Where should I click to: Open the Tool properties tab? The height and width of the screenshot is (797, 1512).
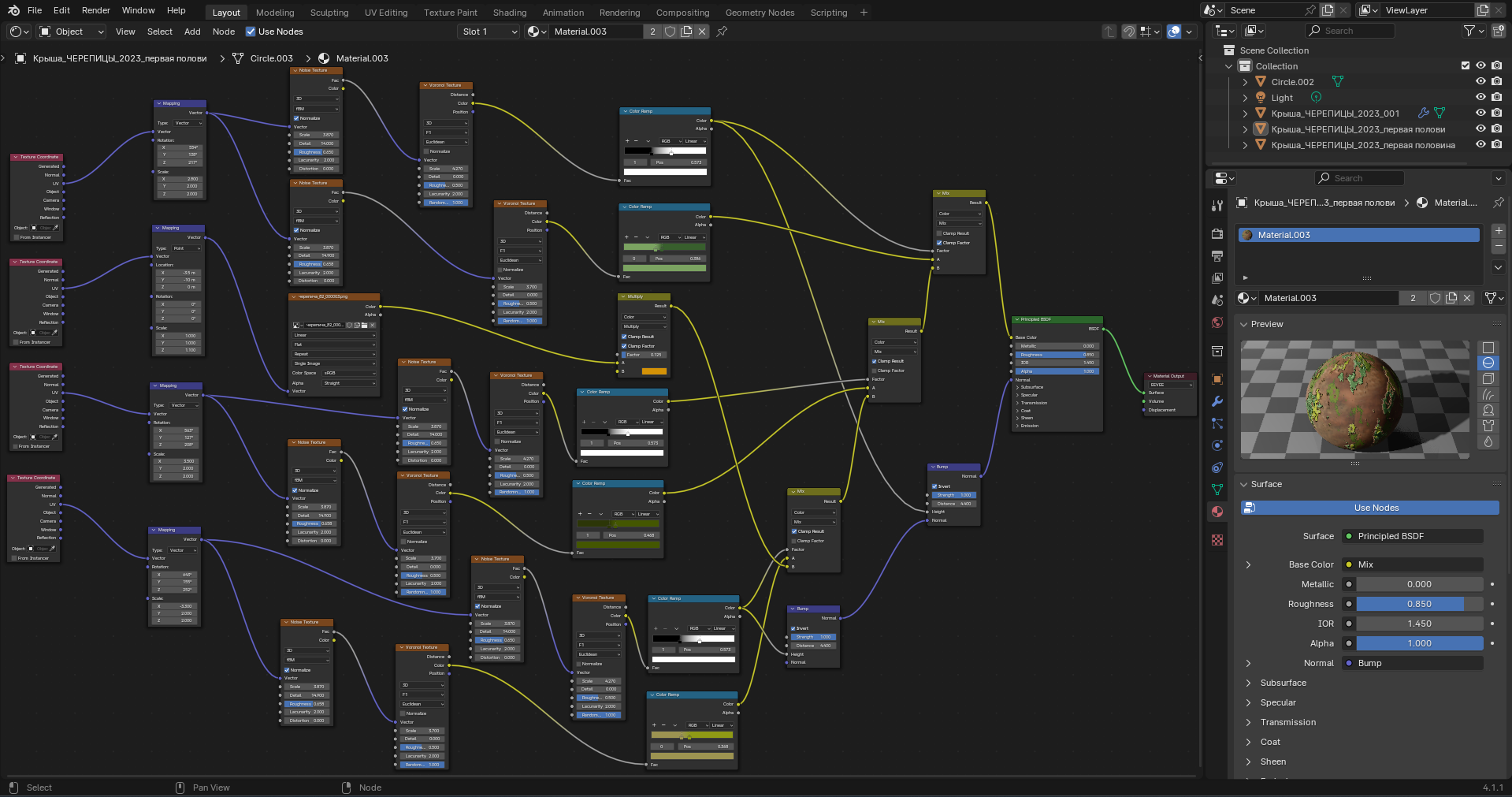point(1217,206)
